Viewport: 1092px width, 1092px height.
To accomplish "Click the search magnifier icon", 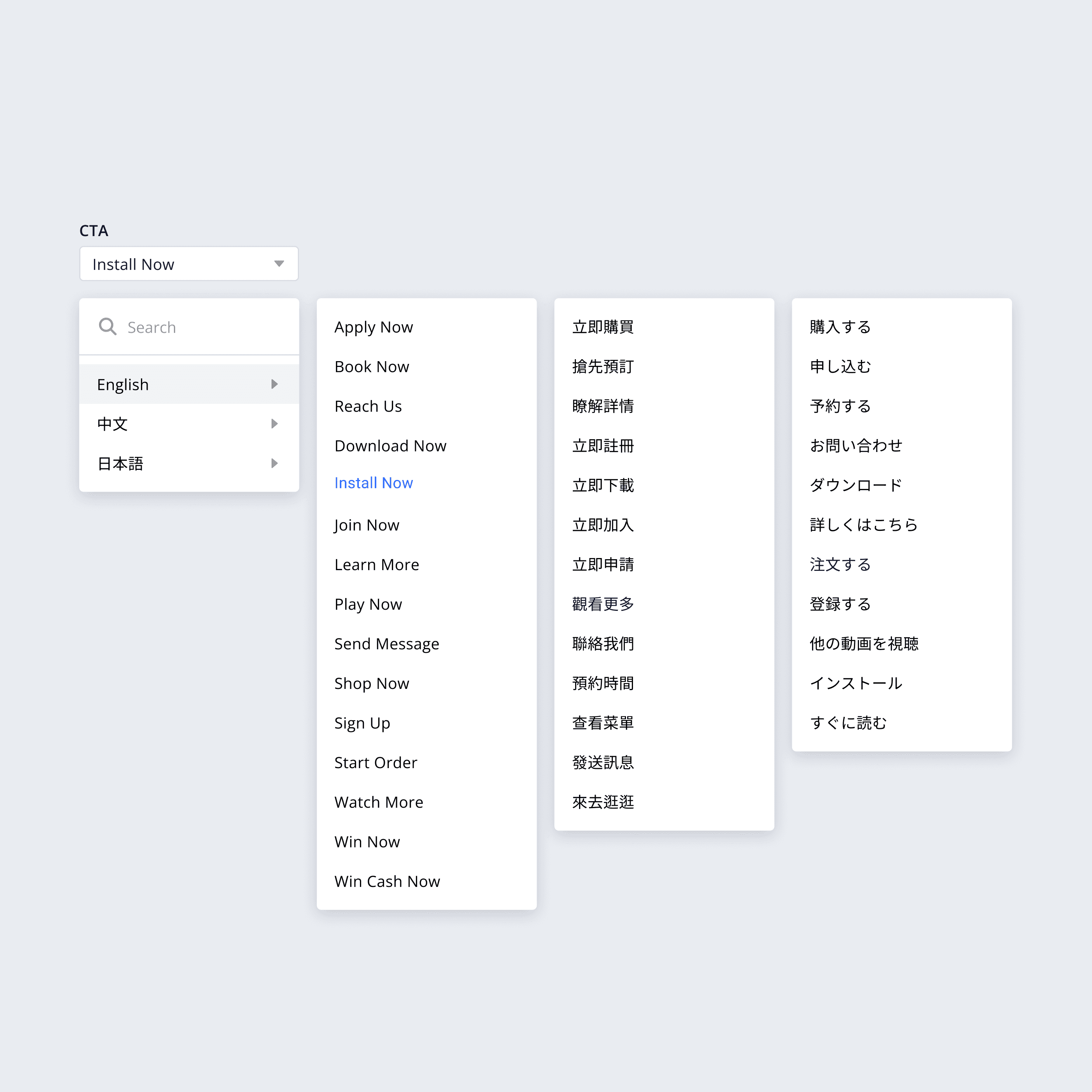I will tap(108, 327).
